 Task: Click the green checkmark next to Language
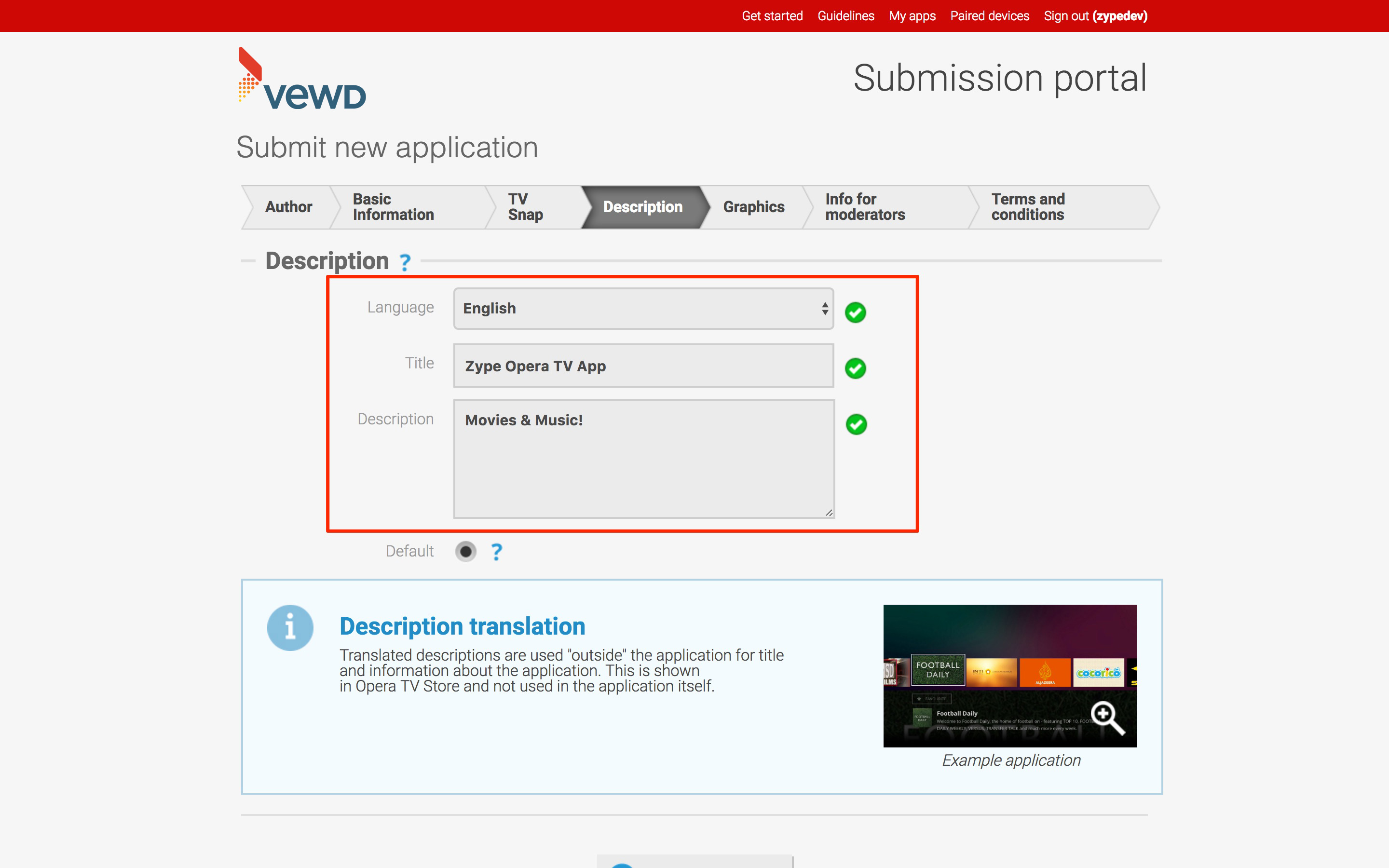pyautogui.click(x=855, y=312)
